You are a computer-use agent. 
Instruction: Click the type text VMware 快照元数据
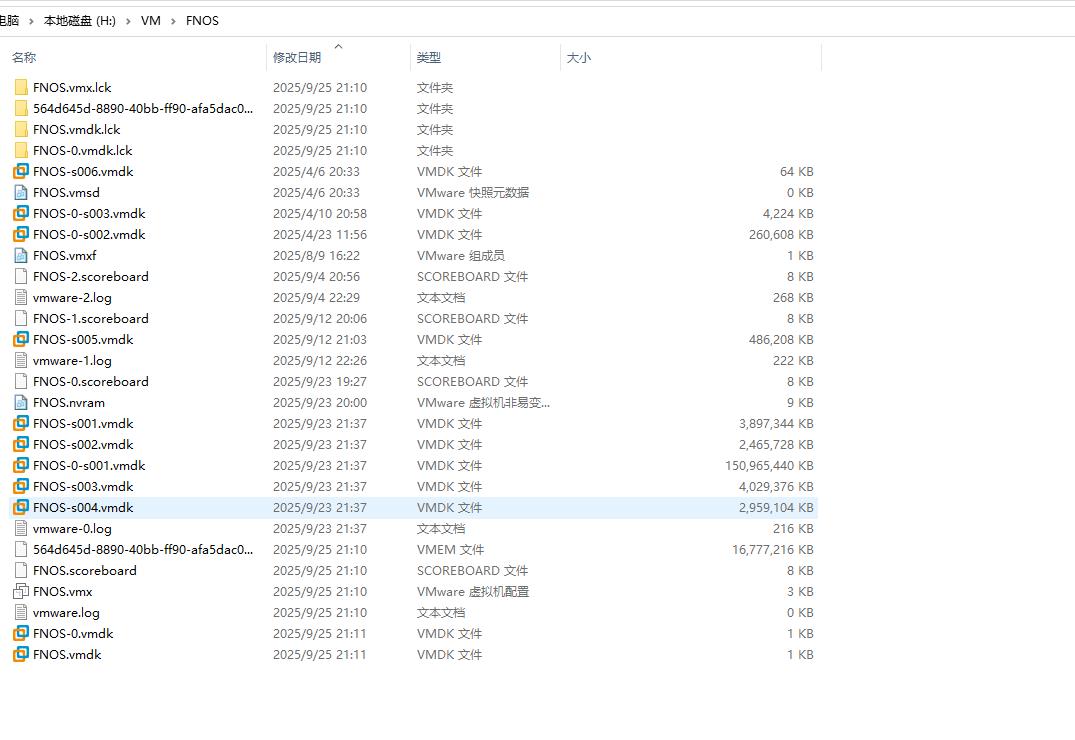473,193
